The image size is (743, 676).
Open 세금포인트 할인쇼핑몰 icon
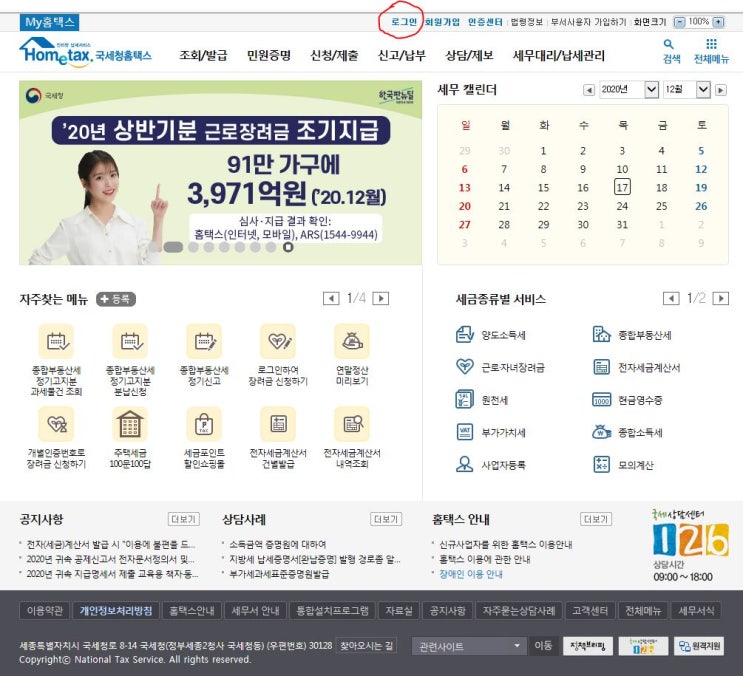[204, 424]
